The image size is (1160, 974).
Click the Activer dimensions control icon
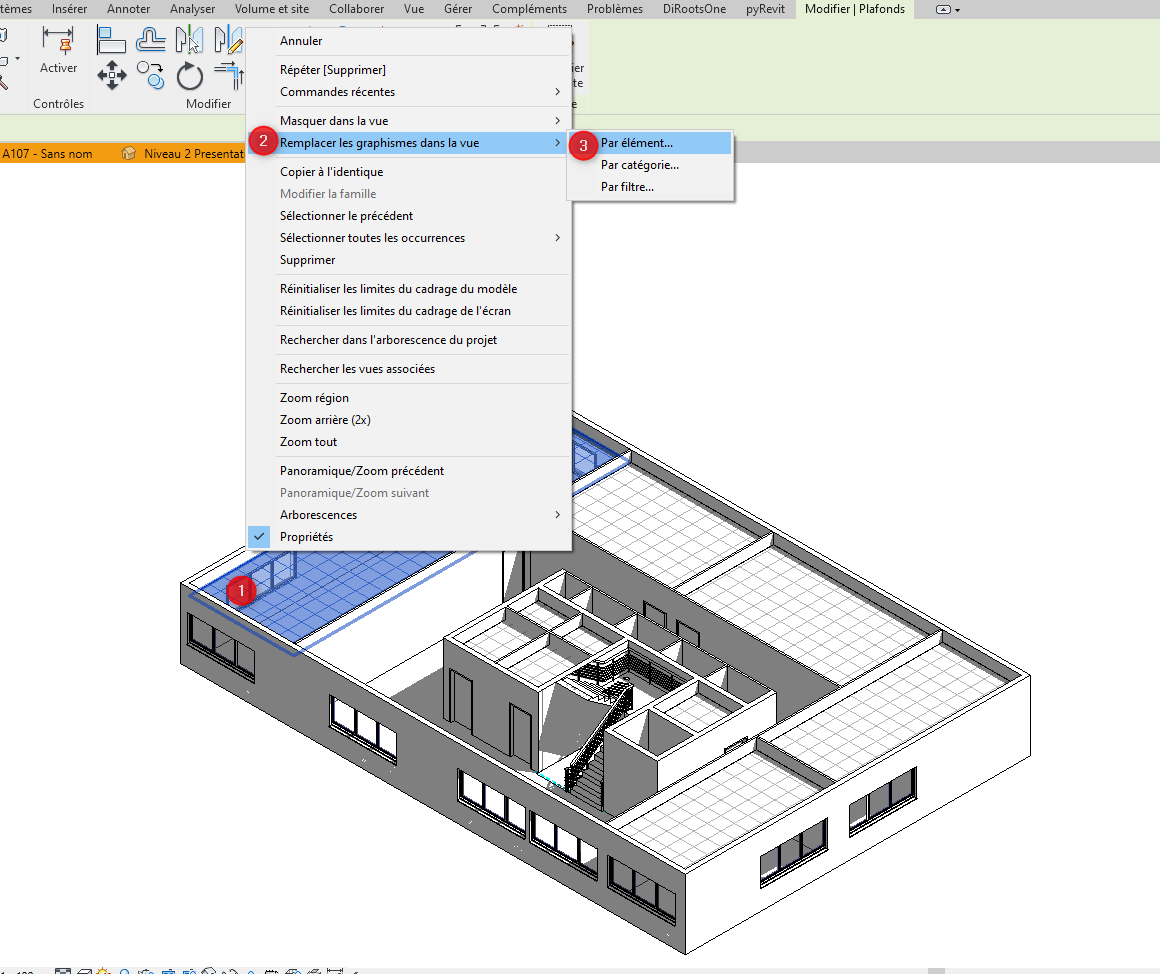[58, 40]
